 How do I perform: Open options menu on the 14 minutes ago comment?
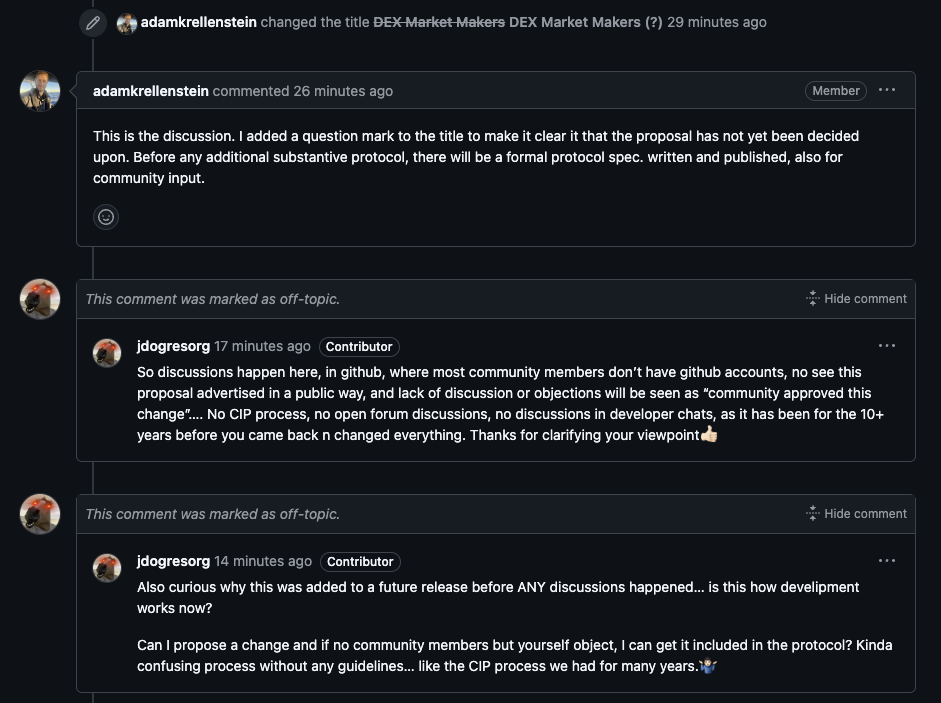click(x=886, y=561)
